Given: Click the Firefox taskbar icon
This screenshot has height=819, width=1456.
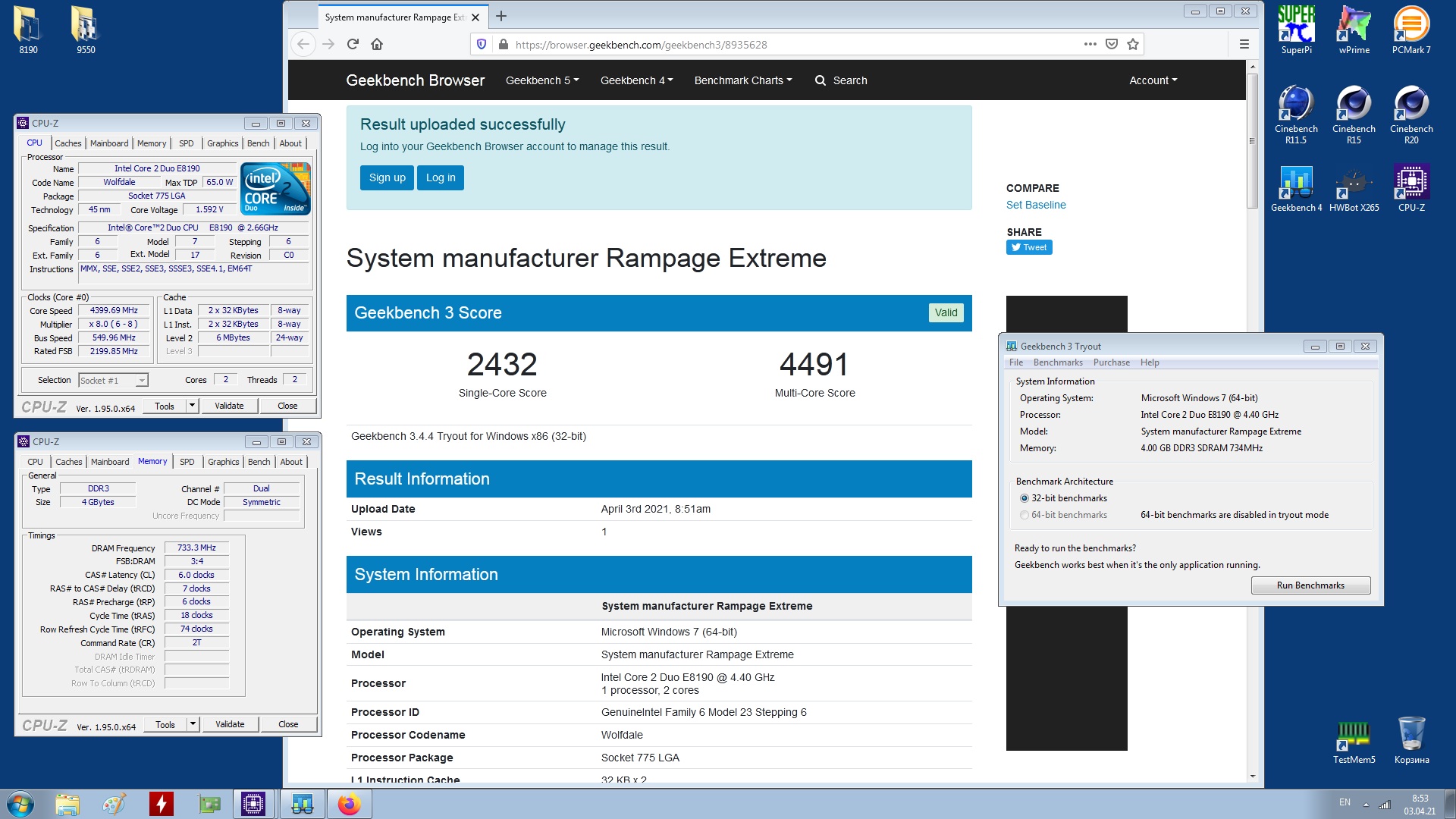Looking at the screenshot, I should pyautogui.click(x=349, y=804).
